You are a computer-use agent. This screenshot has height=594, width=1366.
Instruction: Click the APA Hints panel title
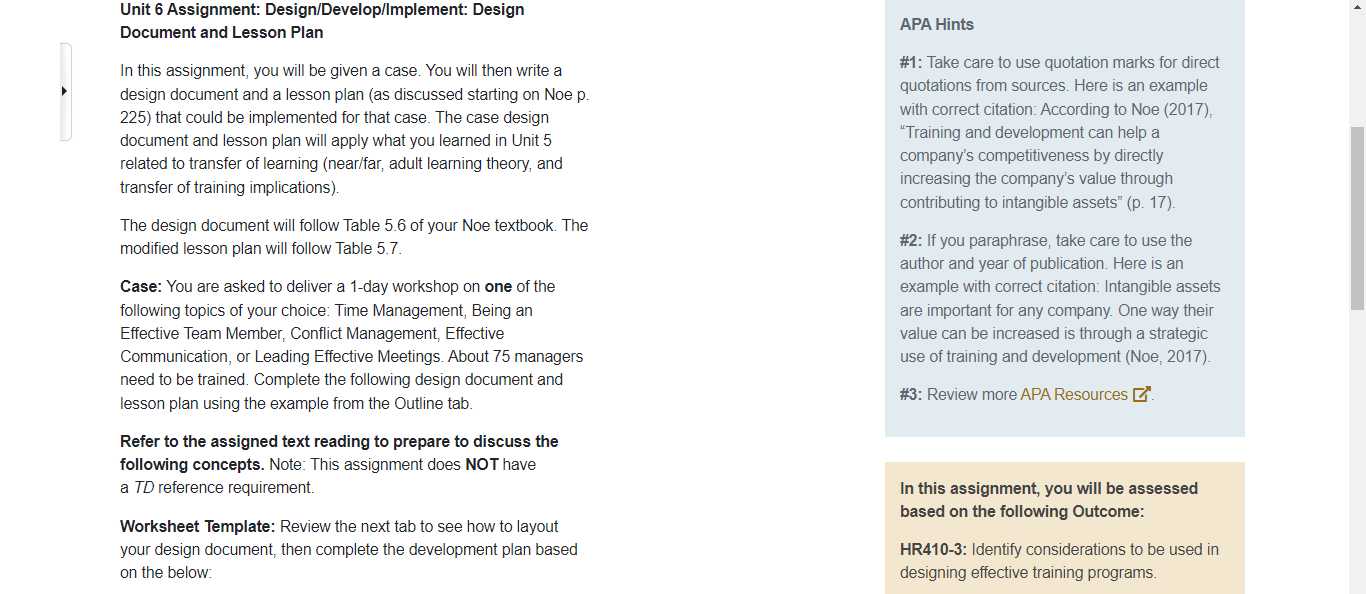click(x=937, y=23)
